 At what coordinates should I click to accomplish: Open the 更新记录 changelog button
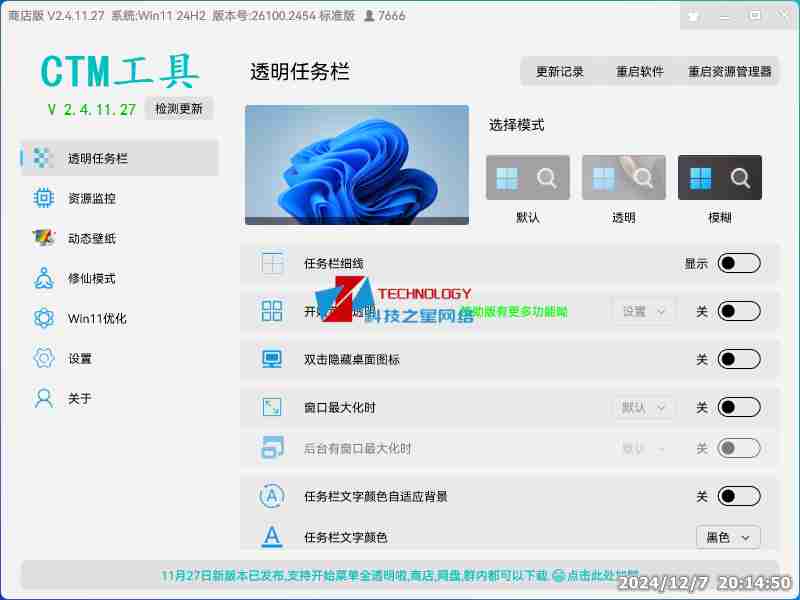(560, 72)
